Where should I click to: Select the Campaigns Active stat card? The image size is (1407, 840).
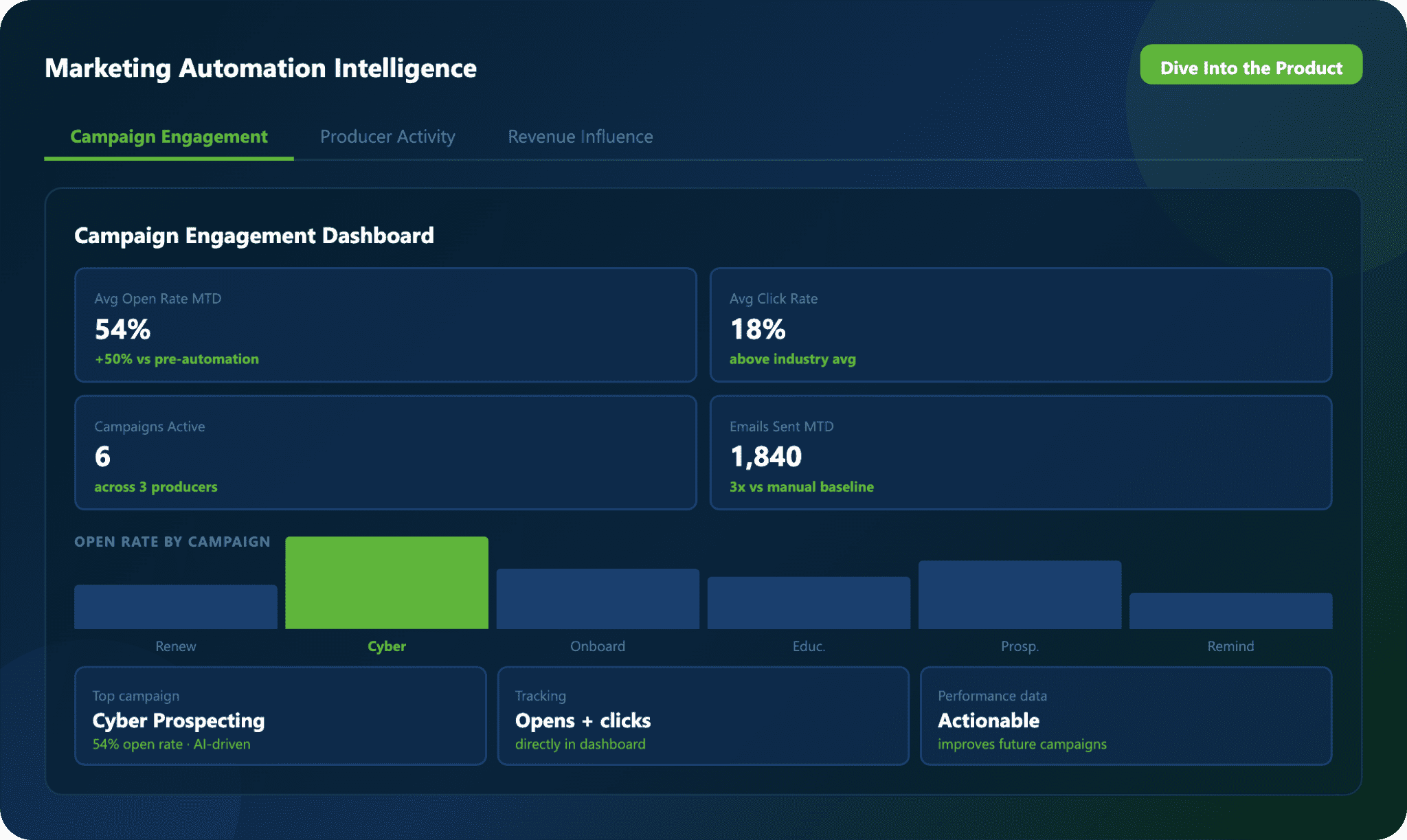point(385,453)
